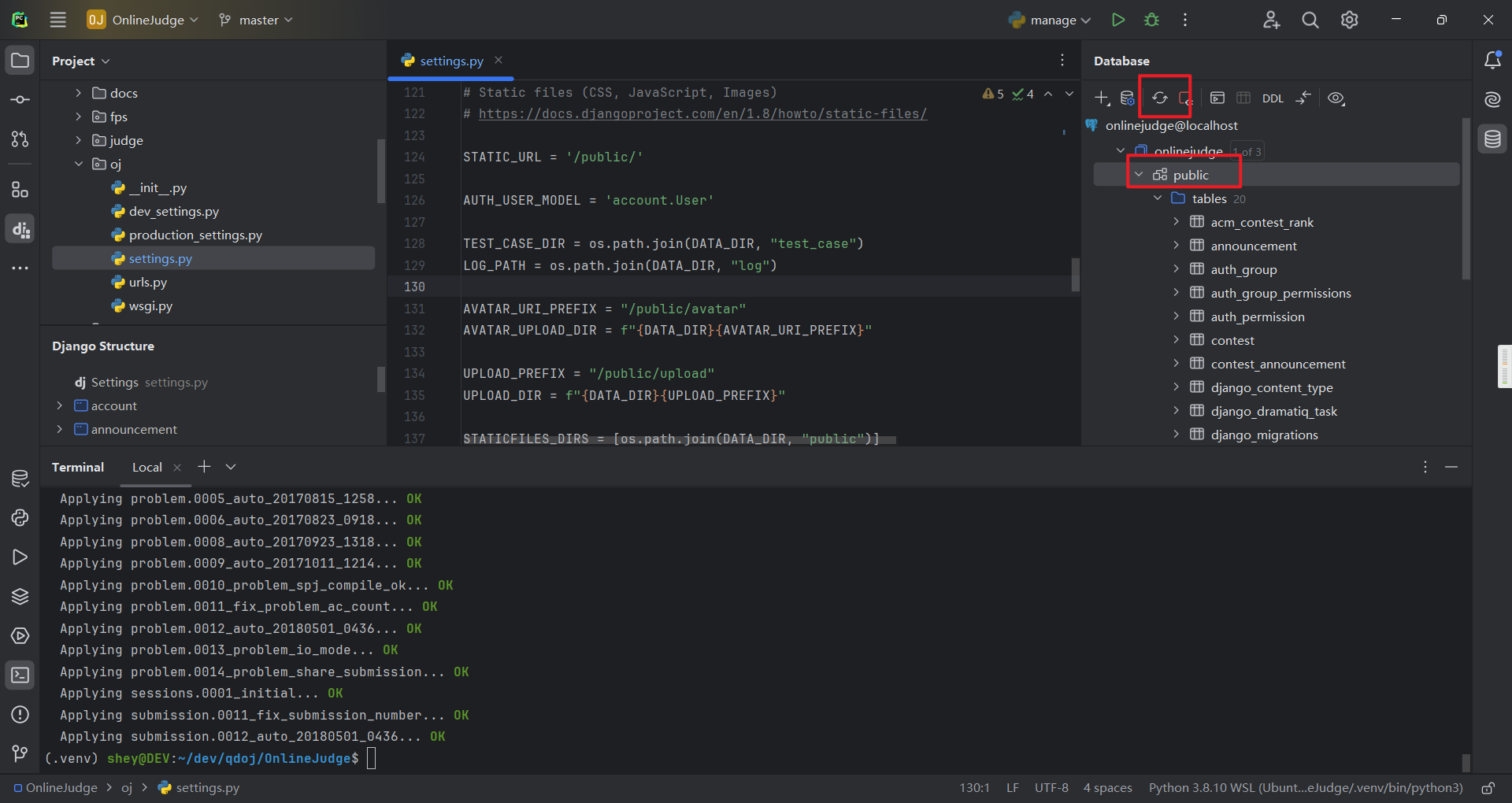The height and width of the screenshot is (803, 1512).
Task: Go to next highlighted error arrow
Action: tap(1069, 94)
